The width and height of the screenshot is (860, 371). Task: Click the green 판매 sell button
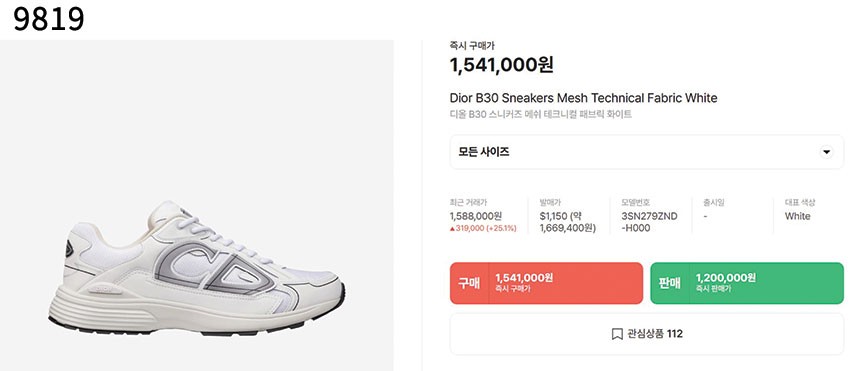pos(747,283)
